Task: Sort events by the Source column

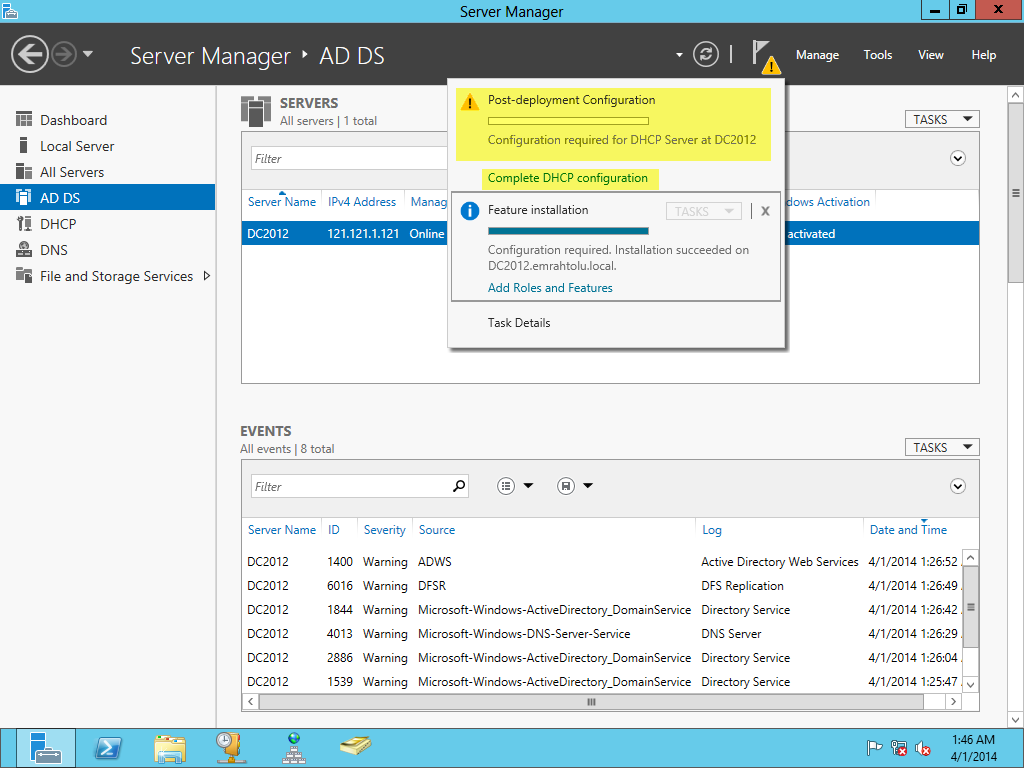Action: coord(437,530)
